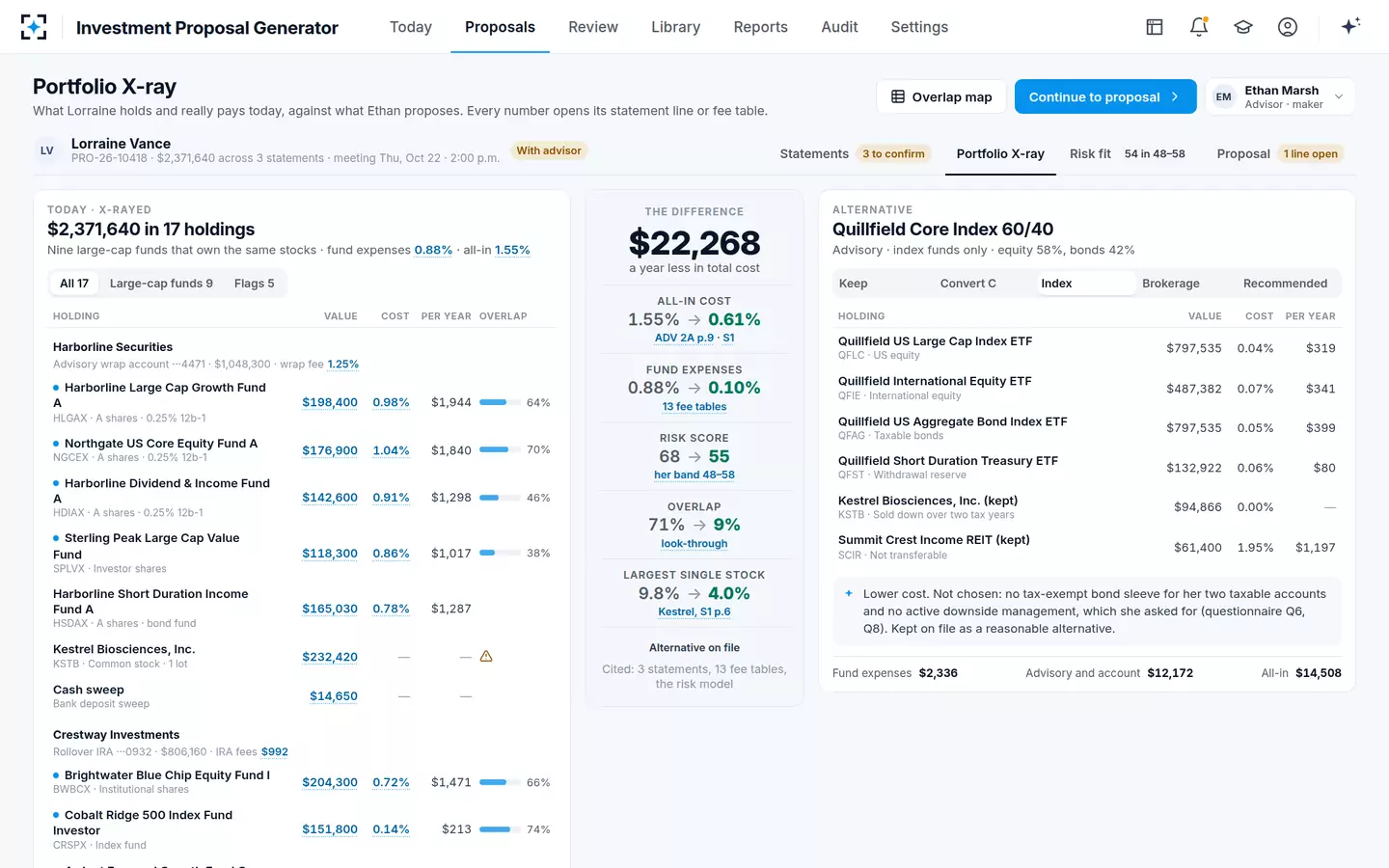
Task: Open the look-through overlap link
Action: point(694,544)
